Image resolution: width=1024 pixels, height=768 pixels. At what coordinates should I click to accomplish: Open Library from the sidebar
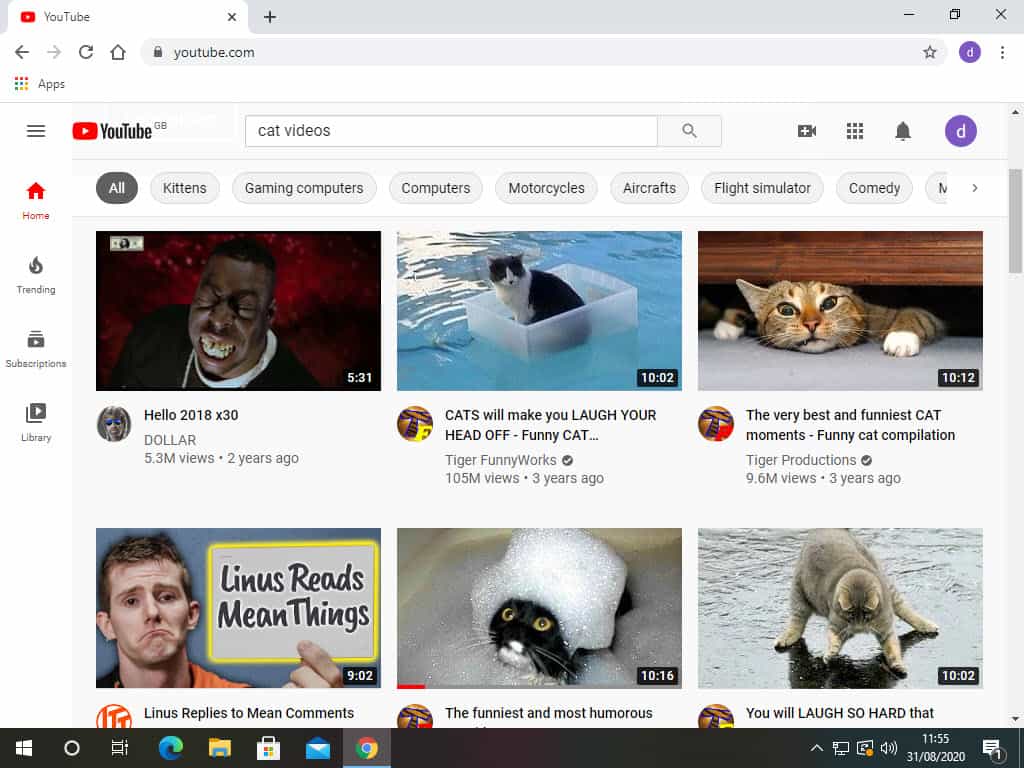click(x=36, y=422)
